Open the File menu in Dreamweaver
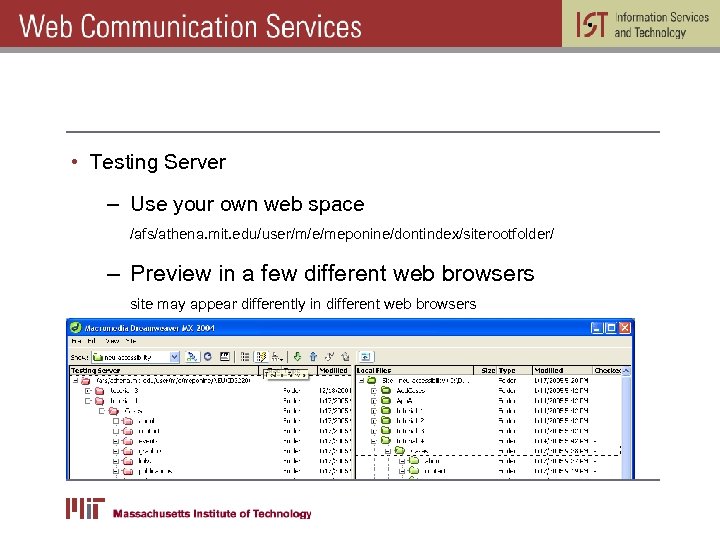Screen dimensions: 720x540 click(x=76, y=341)
